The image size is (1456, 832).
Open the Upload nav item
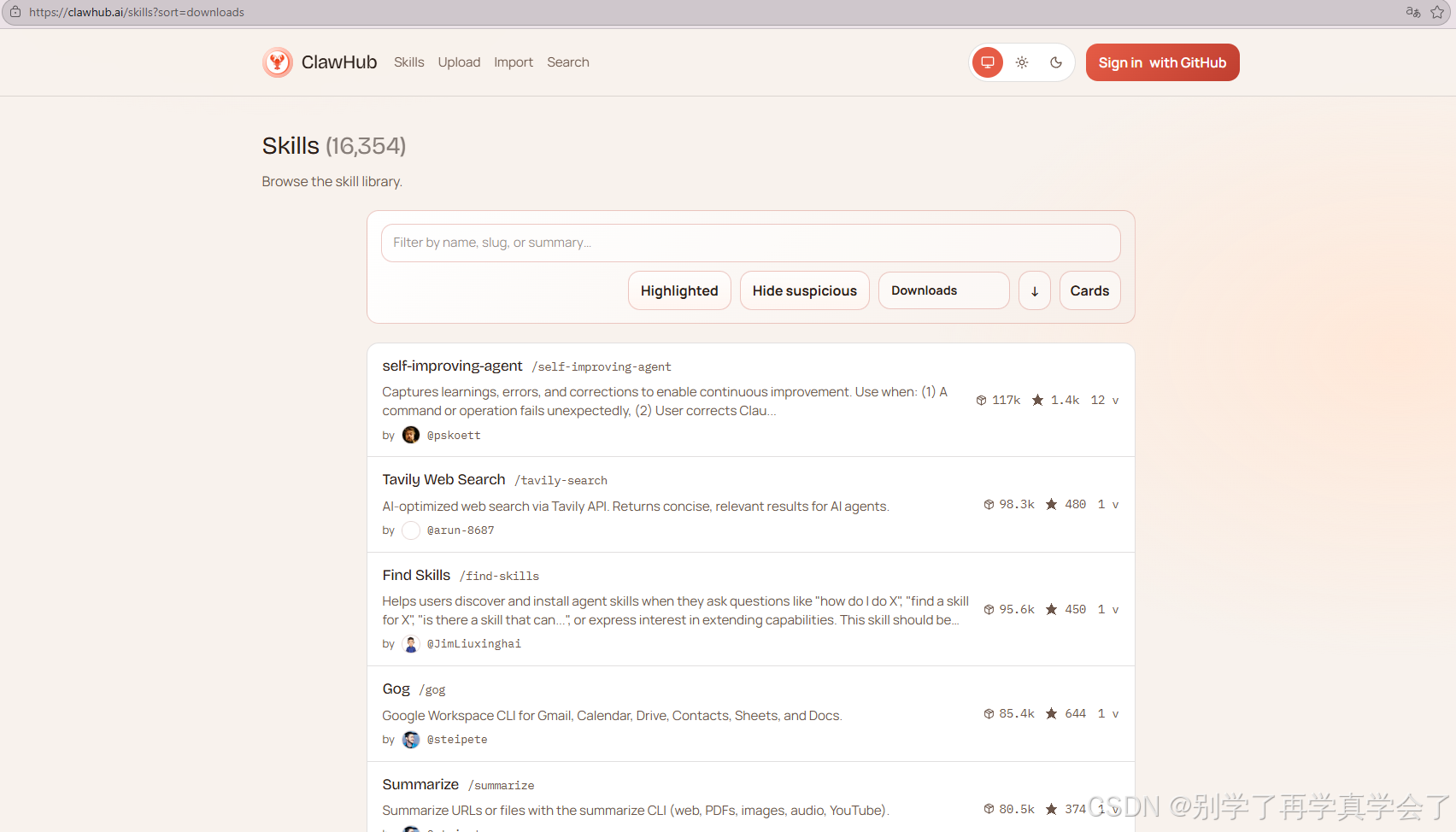(459, 62)
